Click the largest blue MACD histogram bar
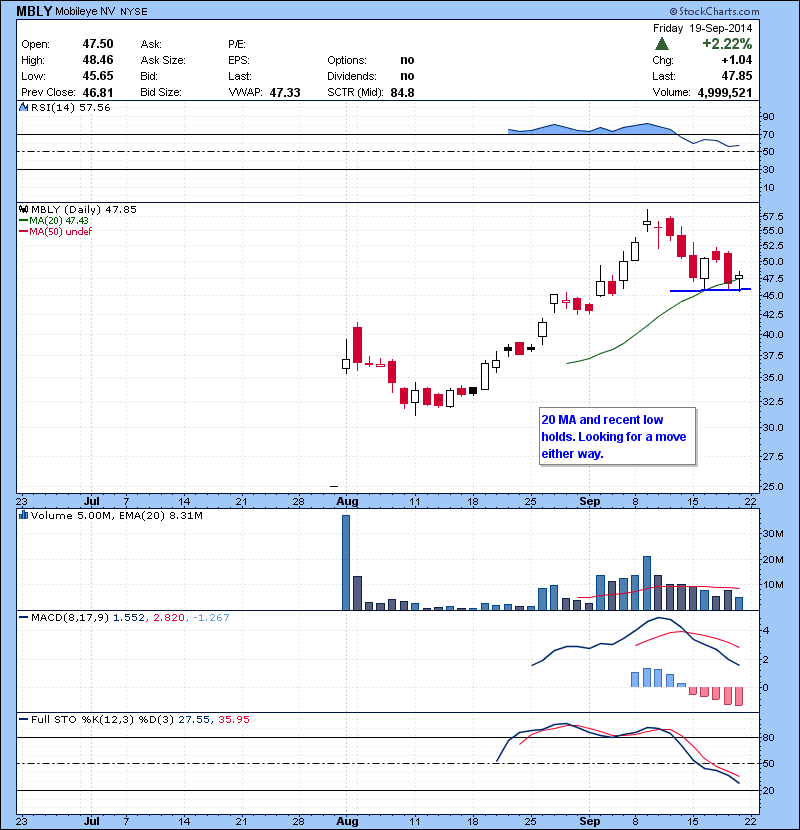The height and width of the screenshot is (830, 800). (647, 677)
